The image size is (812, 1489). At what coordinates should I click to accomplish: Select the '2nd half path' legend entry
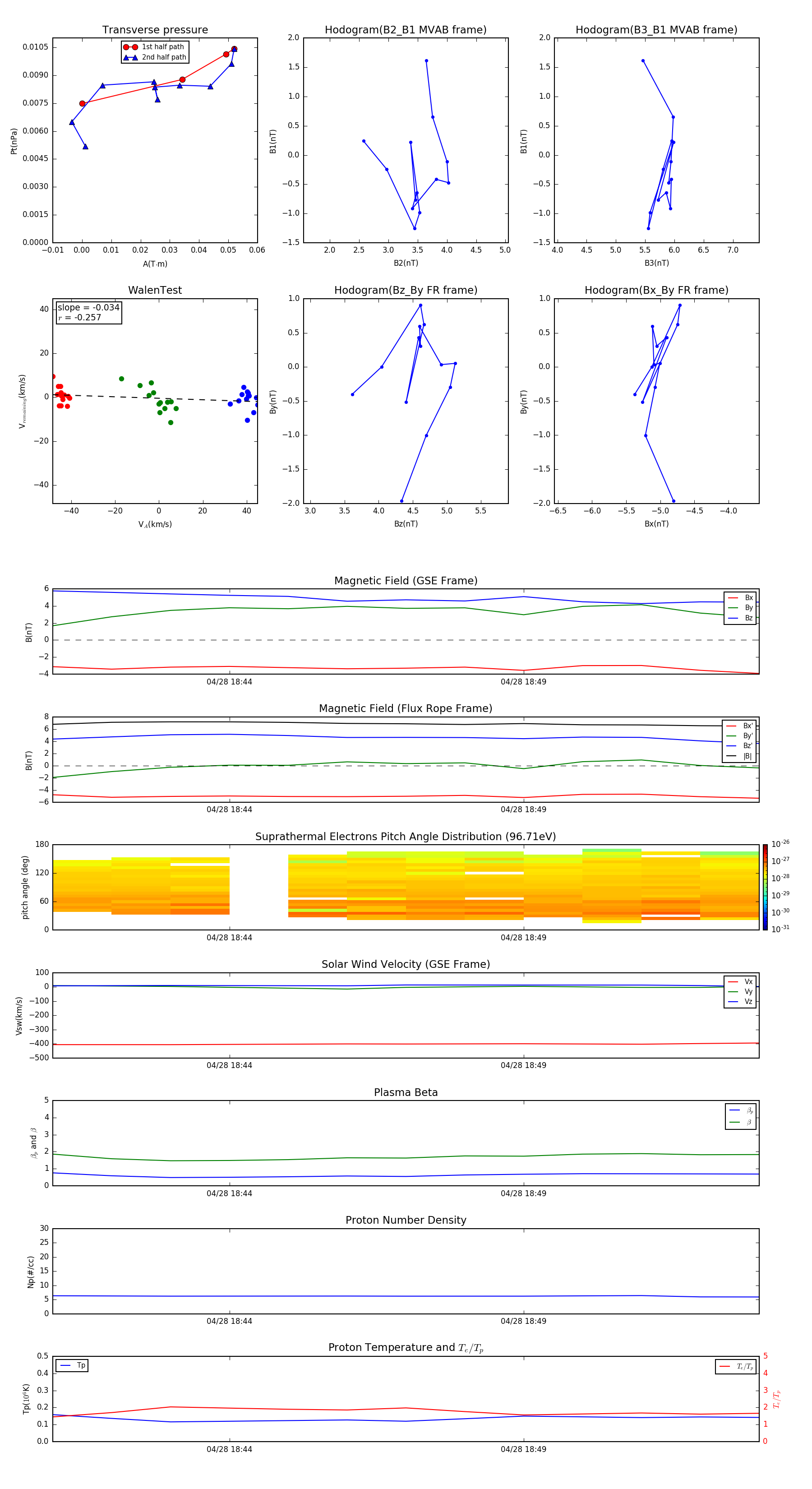click(x=154, y=57)
